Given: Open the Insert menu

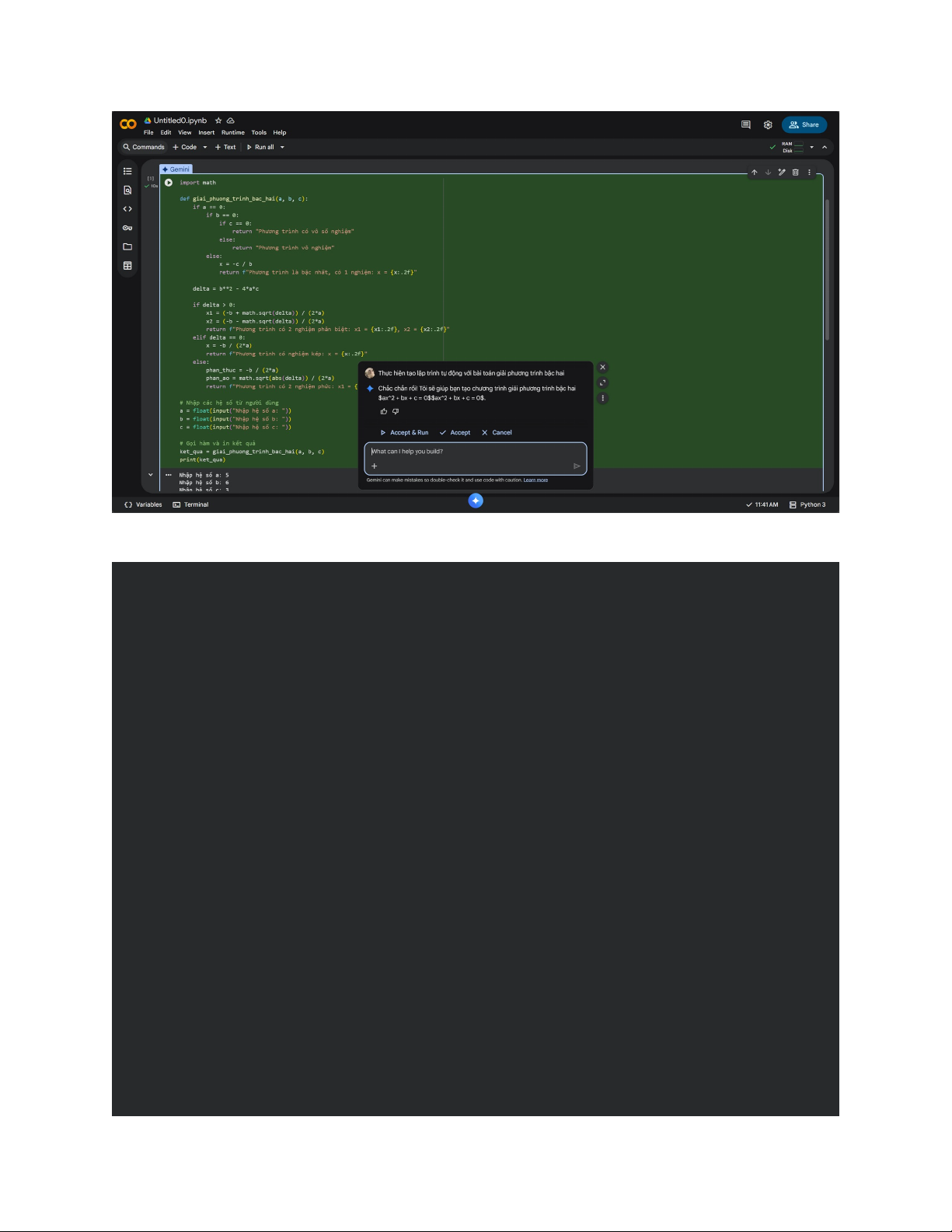Looking at the screenshot, I should (x=206, y=133).
